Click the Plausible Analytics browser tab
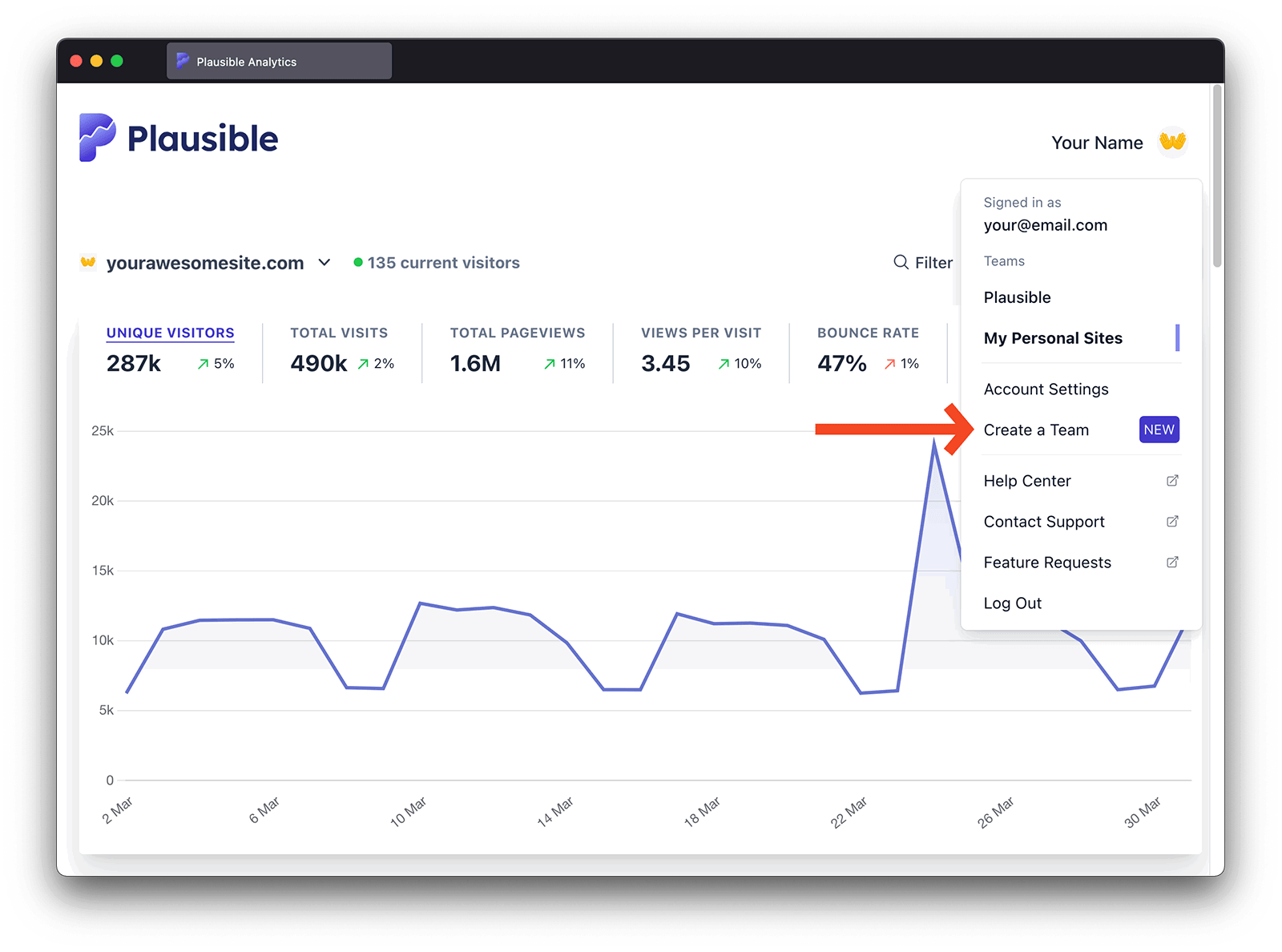Viewport: 1282px width, 952px height. [x=278, y=62]
